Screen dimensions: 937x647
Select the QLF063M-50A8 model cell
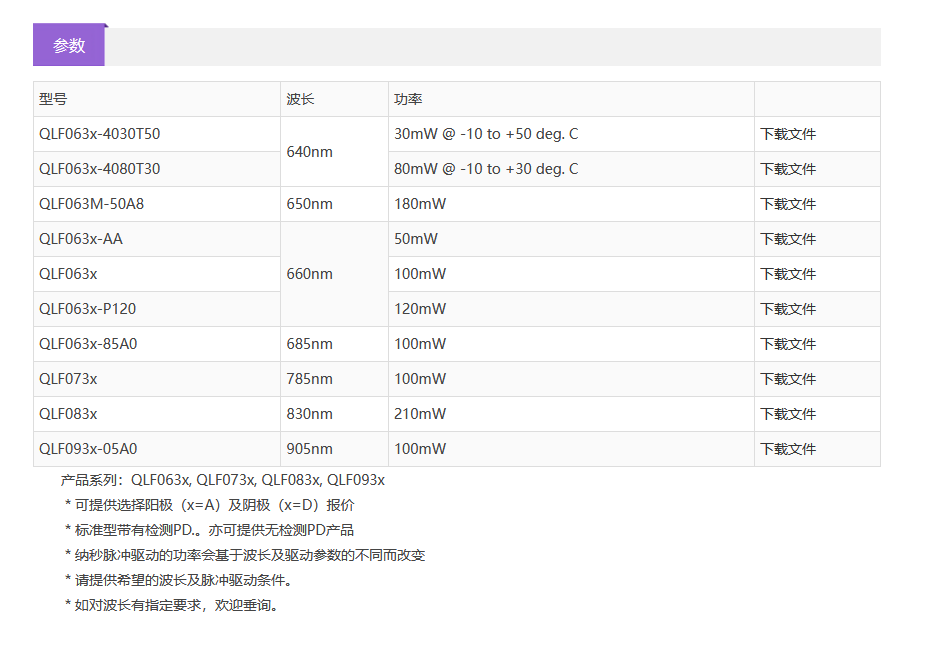[84, 204]
